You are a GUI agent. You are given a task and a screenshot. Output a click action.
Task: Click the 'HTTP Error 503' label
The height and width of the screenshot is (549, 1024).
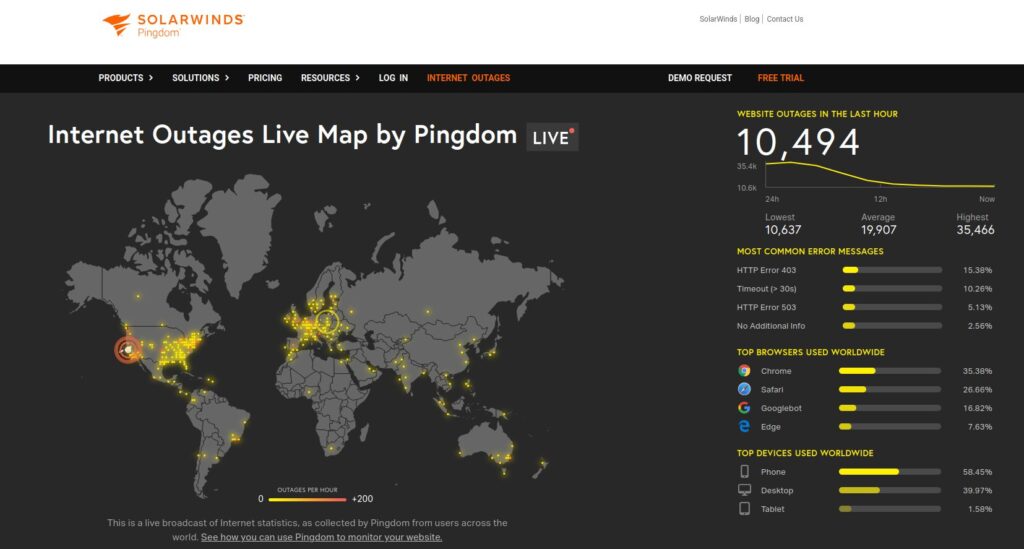pos(766,307)
